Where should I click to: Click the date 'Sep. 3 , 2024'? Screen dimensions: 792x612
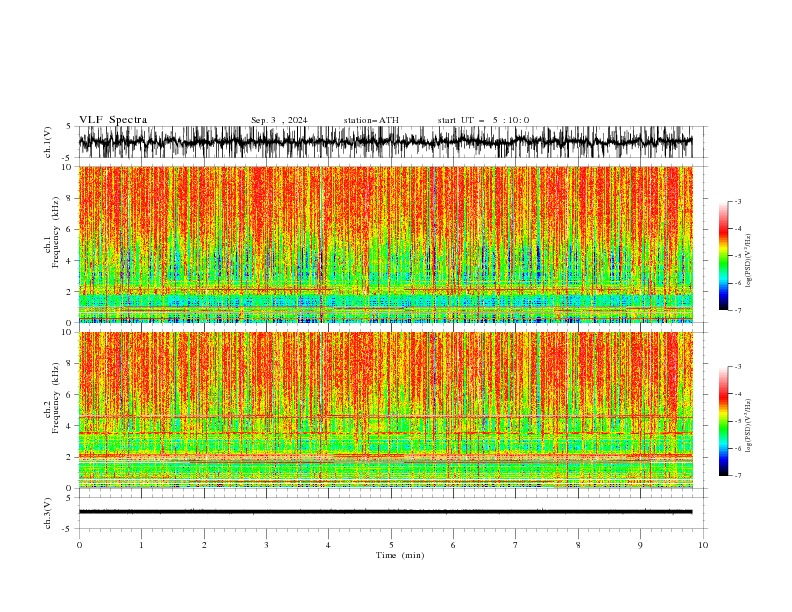click(x=279, y=120)
